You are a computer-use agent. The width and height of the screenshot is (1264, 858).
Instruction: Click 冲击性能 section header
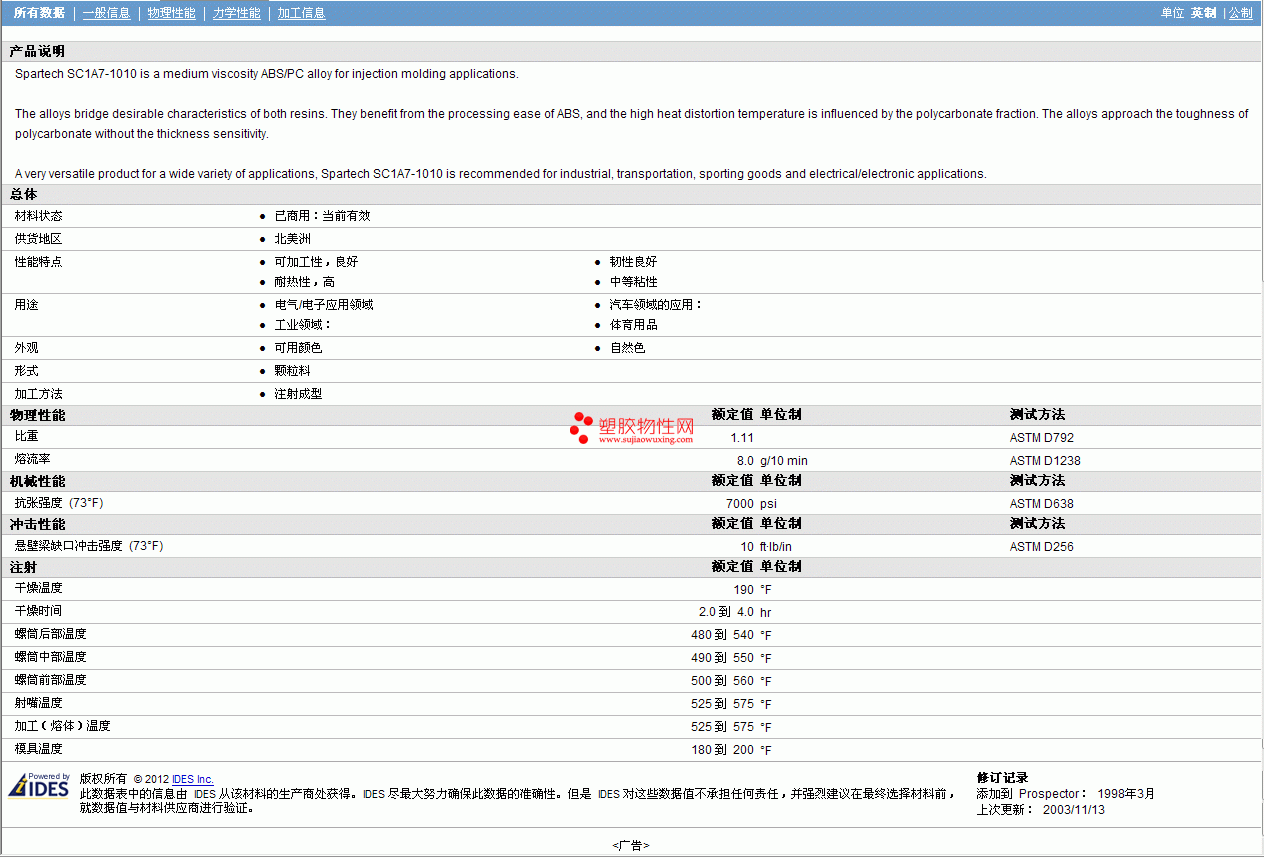pyautogui.click(x=37, y=524)
